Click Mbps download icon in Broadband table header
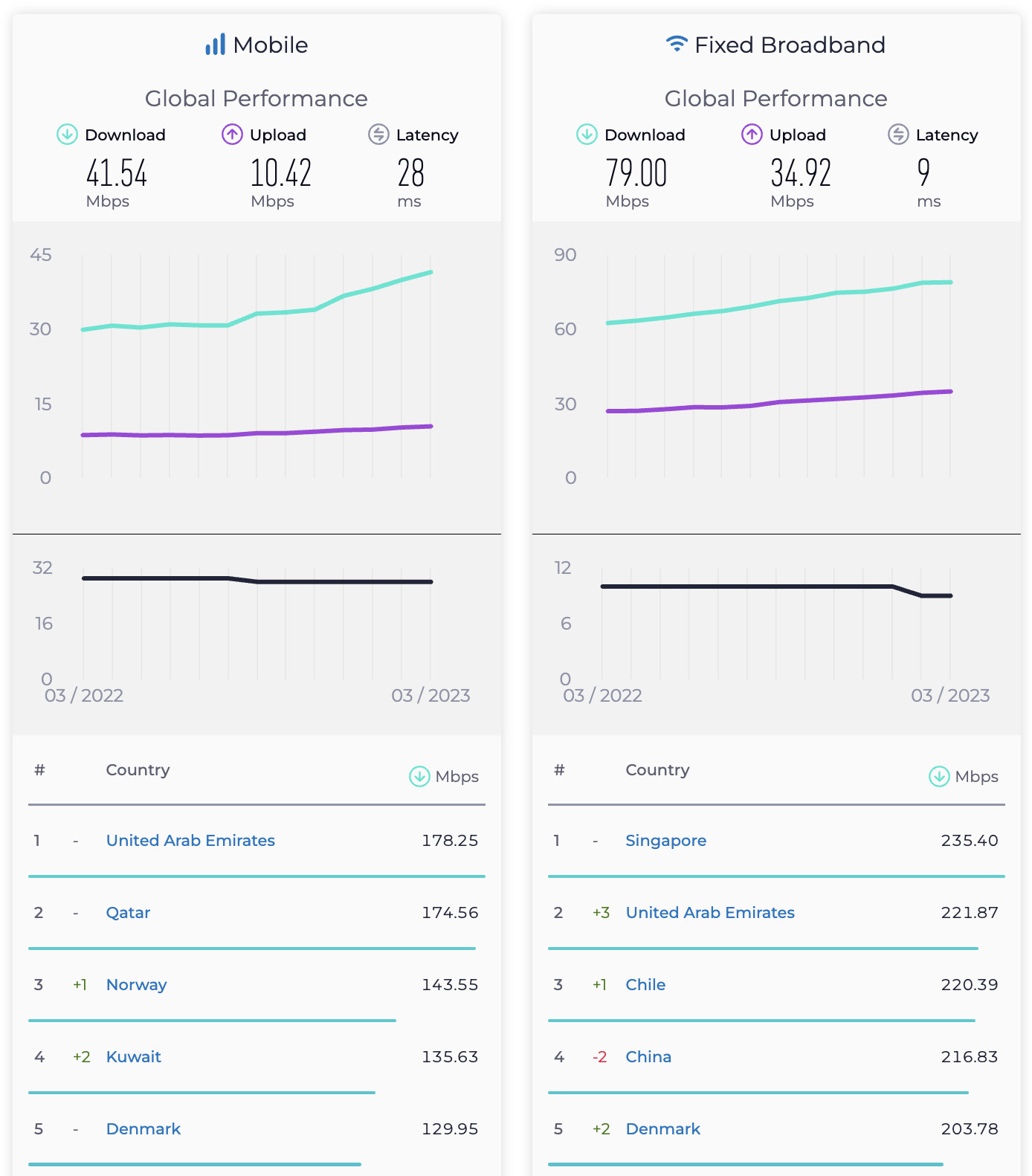The width and height of the screenshot is (1032, 1176). 939,776
